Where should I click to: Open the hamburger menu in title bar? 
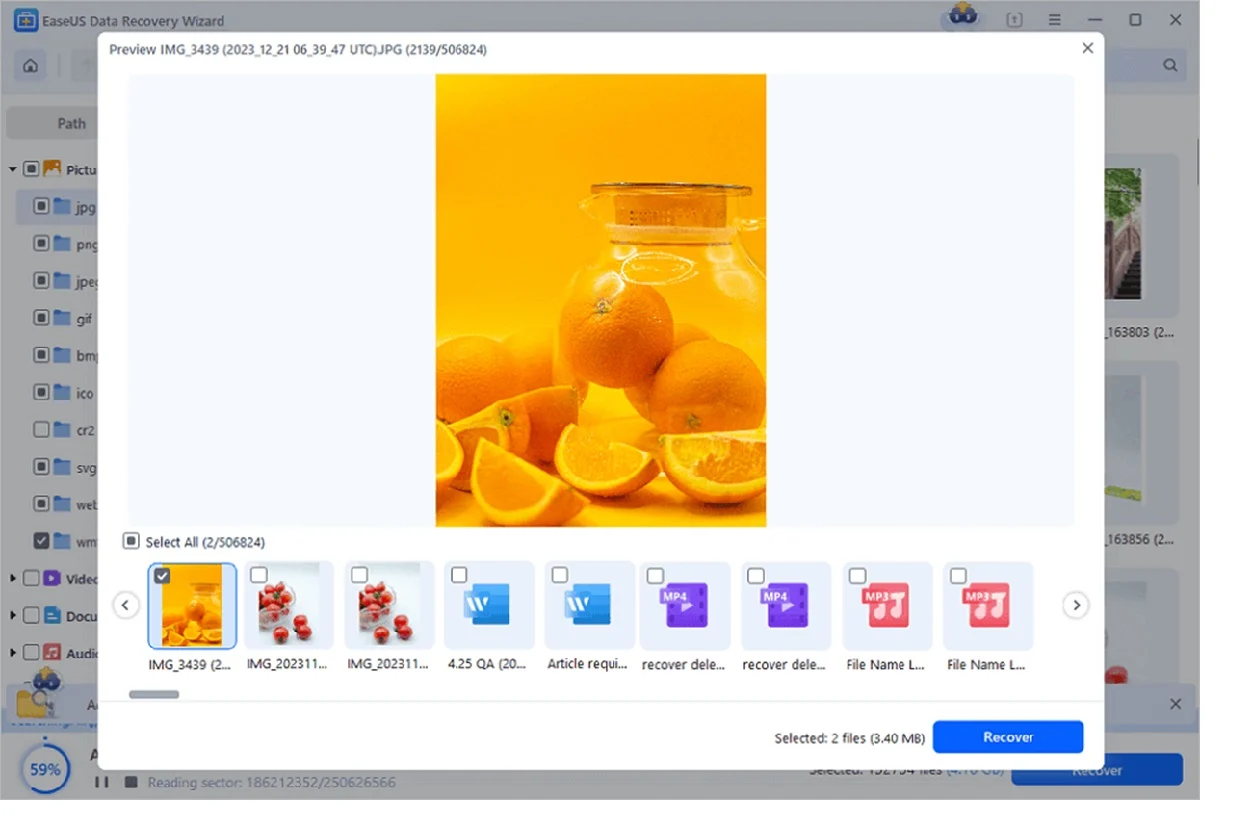point(1054,20)
